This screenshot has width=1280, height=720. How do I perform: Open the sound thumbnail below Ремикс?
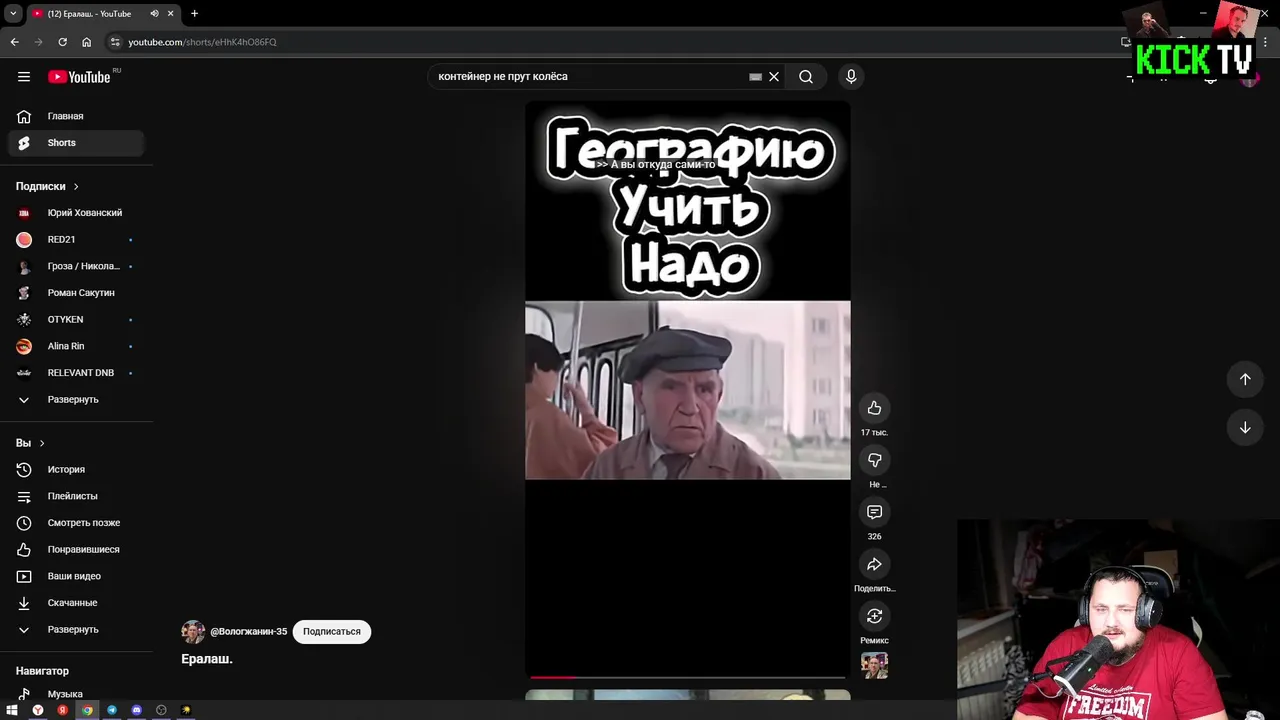[x=874, y=665]
